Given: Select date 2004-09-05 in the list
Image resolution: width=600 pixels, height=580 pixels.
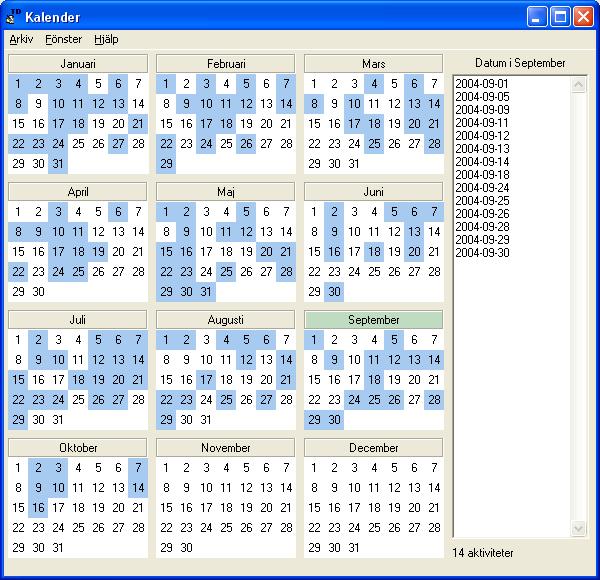Looking at the screenshot, I should (482, 96).
